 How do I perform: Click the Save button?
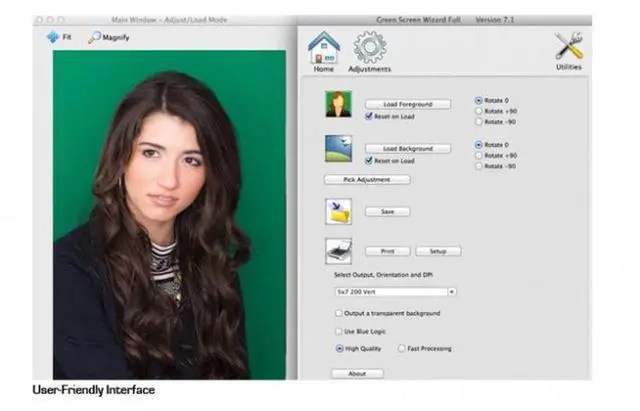pos(387,212)
